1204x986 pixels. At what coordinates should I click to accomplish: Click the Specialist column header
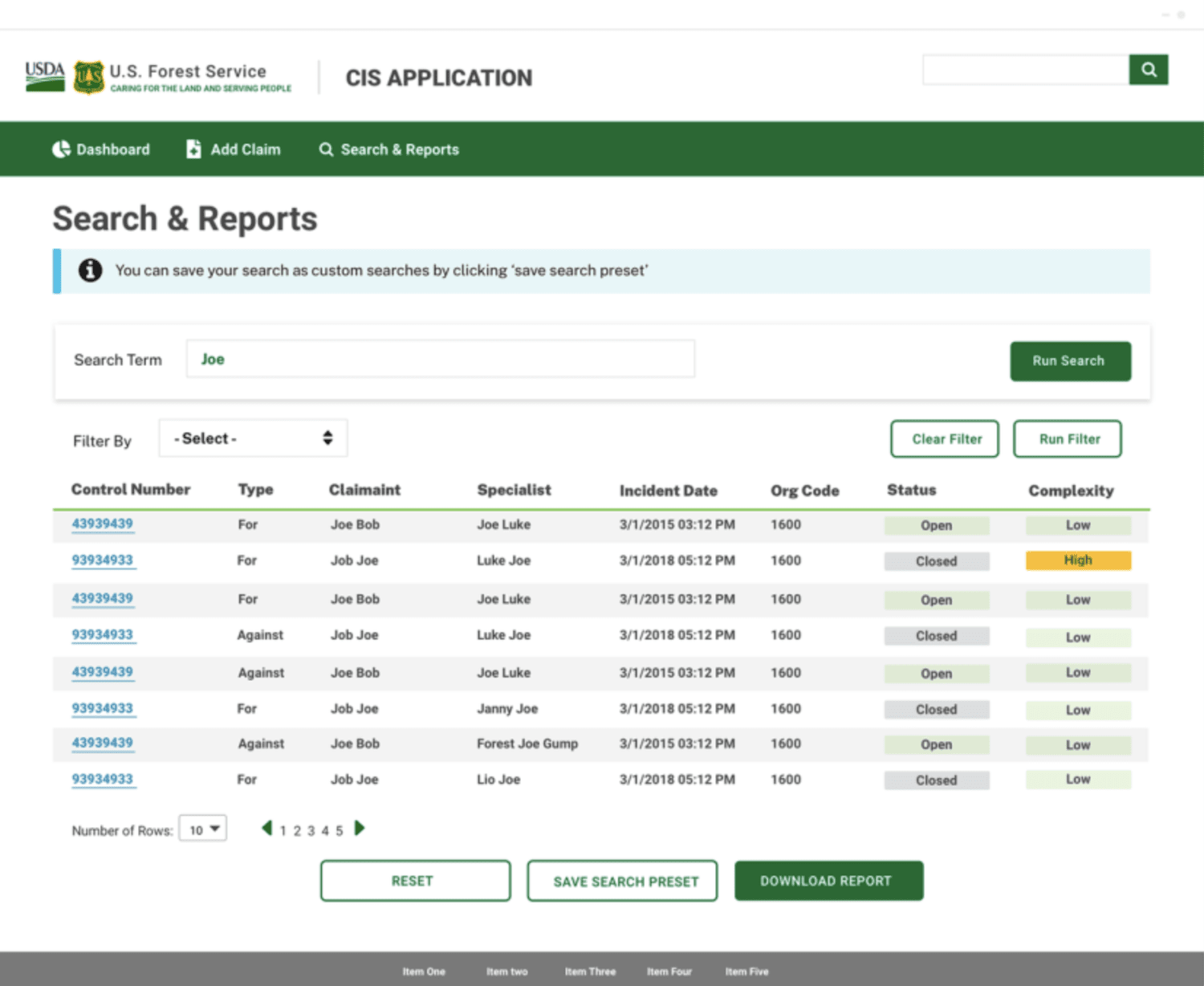coord(515,490)
